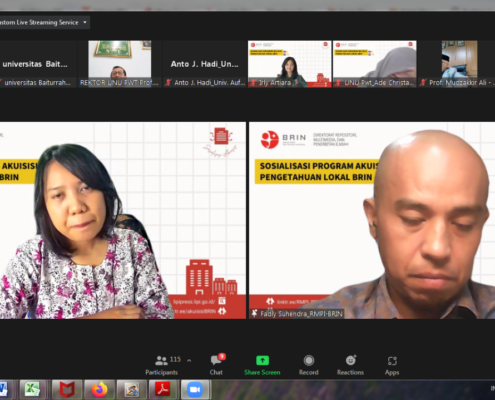Switch to Zoom in the taskbar
This screenshot has height=400, width=495.
pos(196,389)
